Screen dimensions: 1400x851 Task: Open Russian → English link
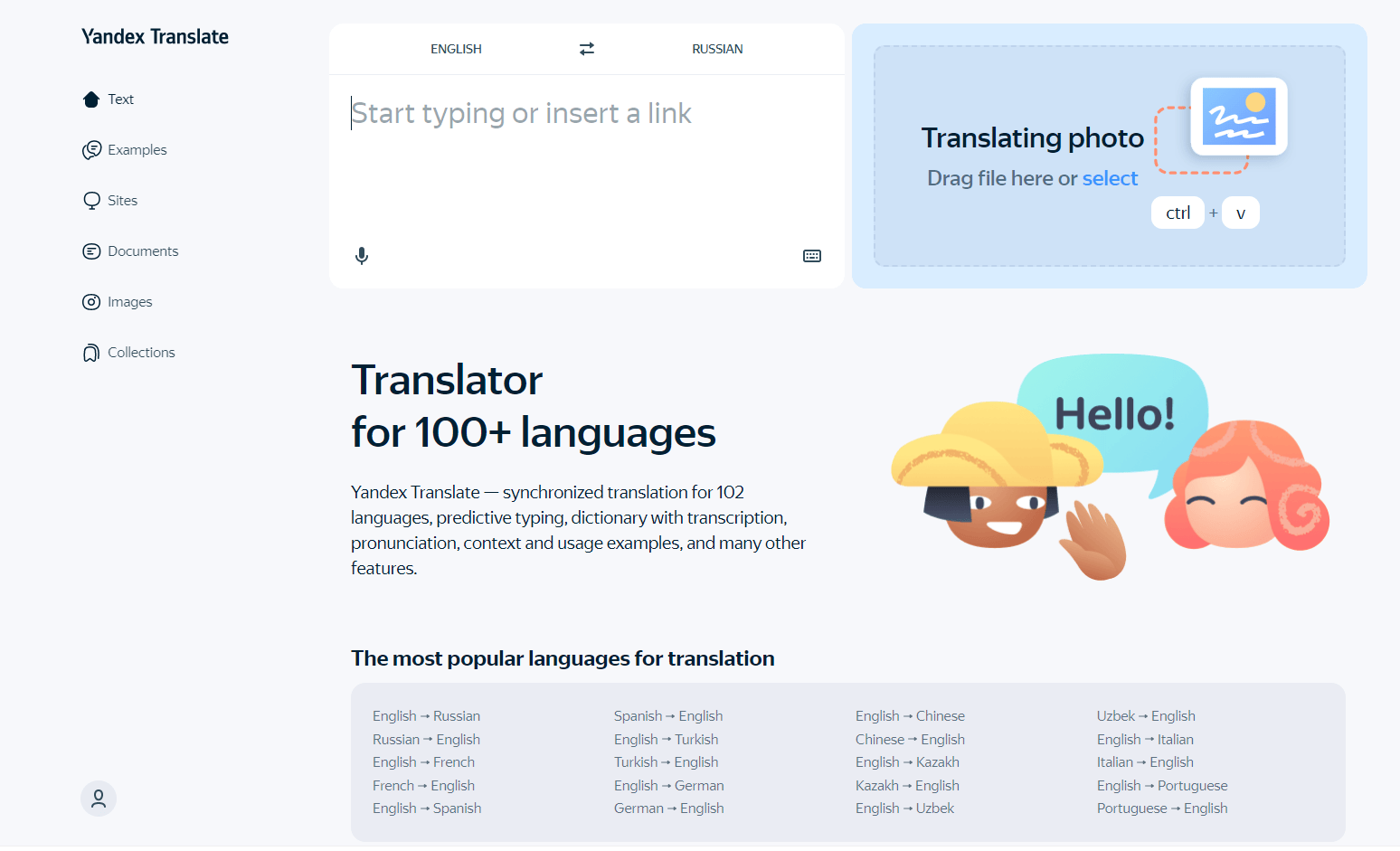click(x=426, y=740)
